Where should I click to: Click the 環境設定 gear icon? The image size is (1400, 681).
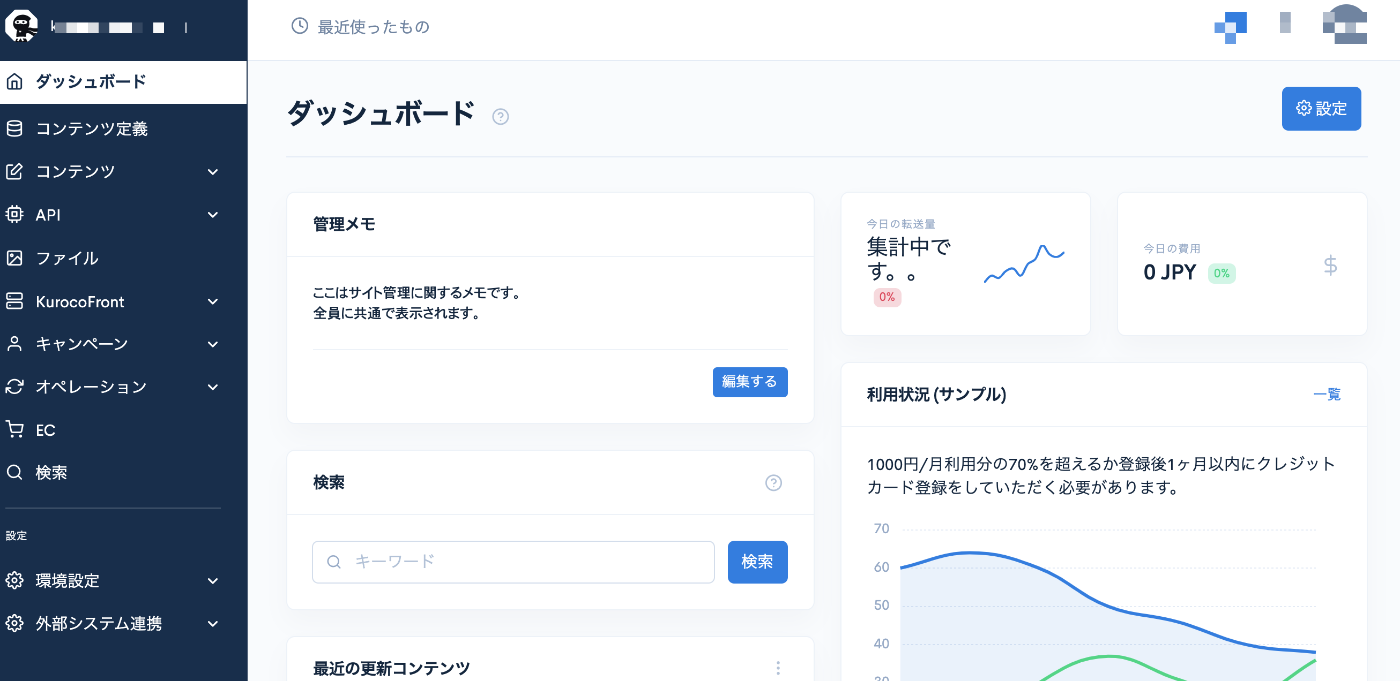14,581
